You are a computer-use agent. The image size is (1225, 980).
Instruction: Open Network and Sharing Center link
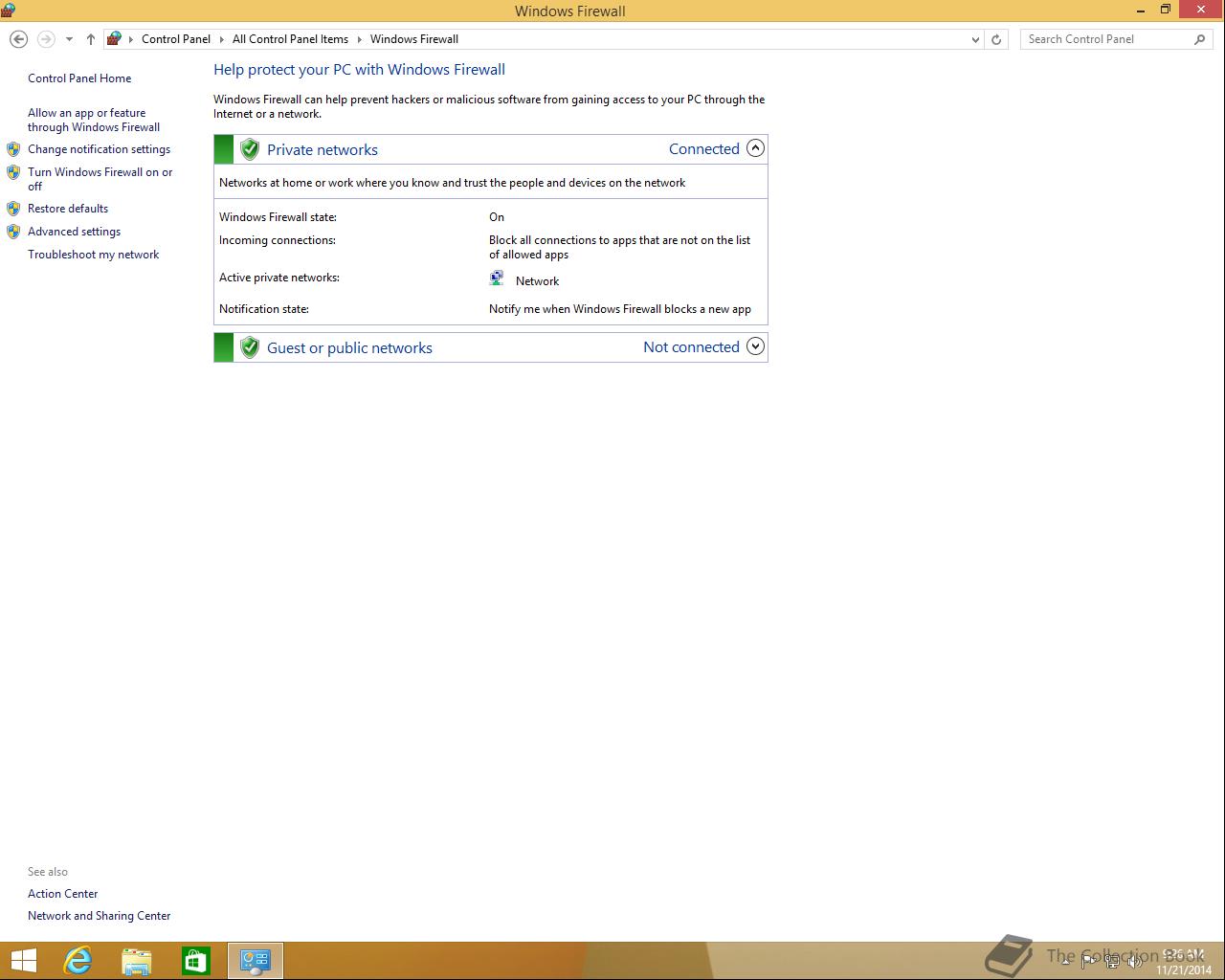pyautogui.click(x=99, y=916)
